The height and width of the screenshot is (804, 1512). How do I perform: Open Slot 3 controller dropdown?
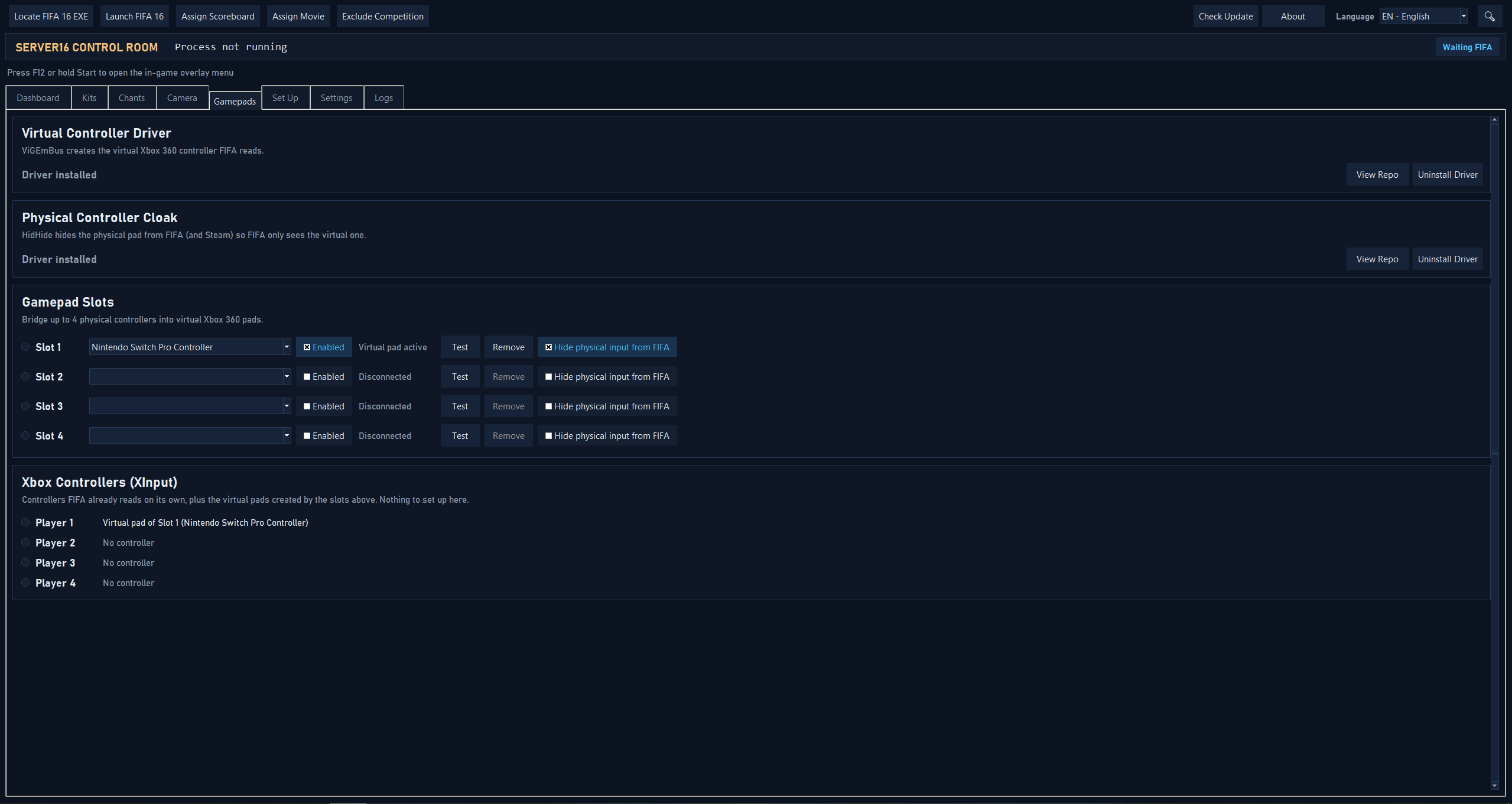click(190, 406)
